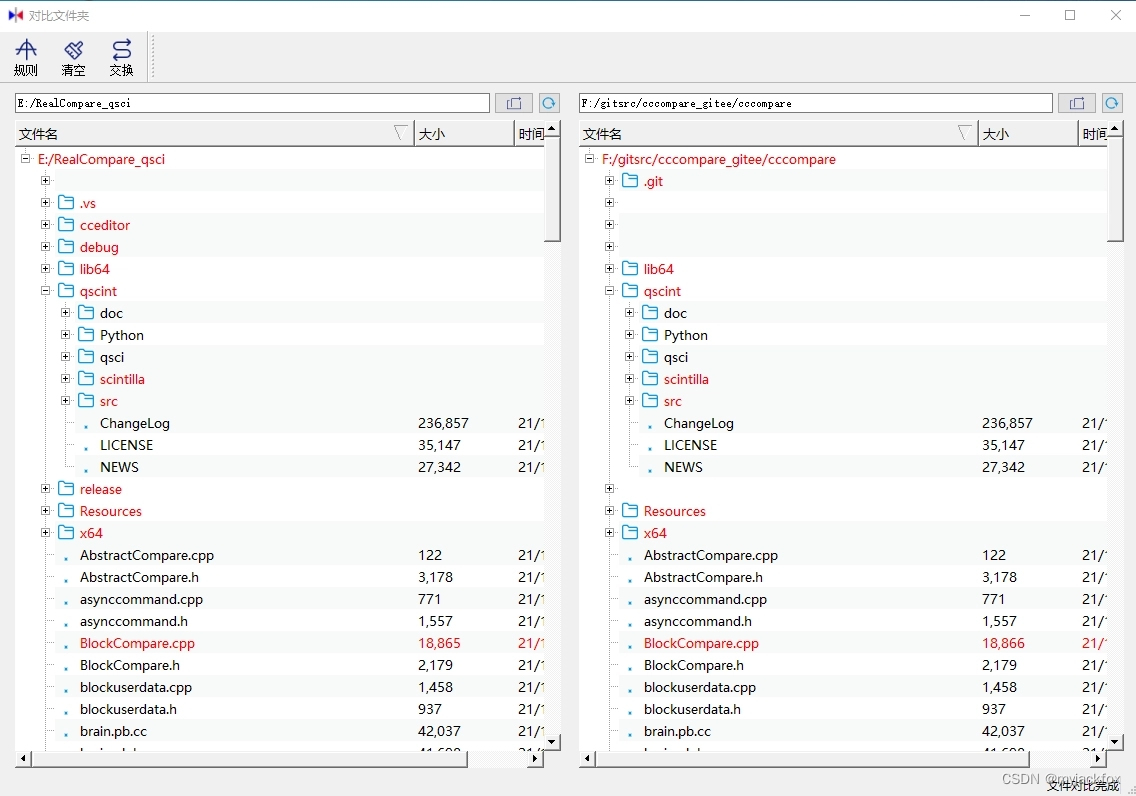Select BlockCompare.h in right pane
The image size is (1136, 796).
(x=693, y=665)
